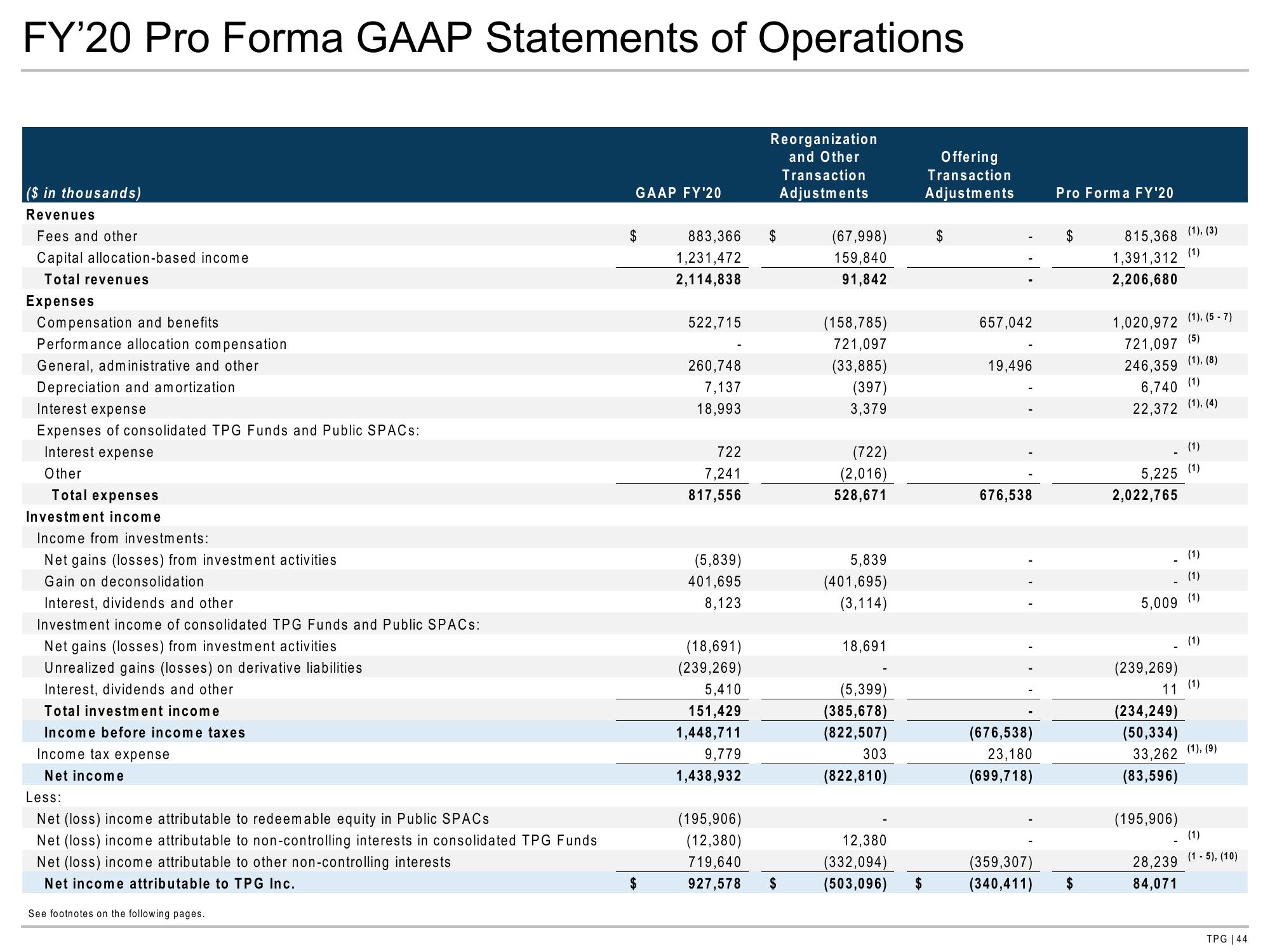Select the 'Expenses' section heading
Viewport: 1270px width, 952px height.
tap(60, 301)
